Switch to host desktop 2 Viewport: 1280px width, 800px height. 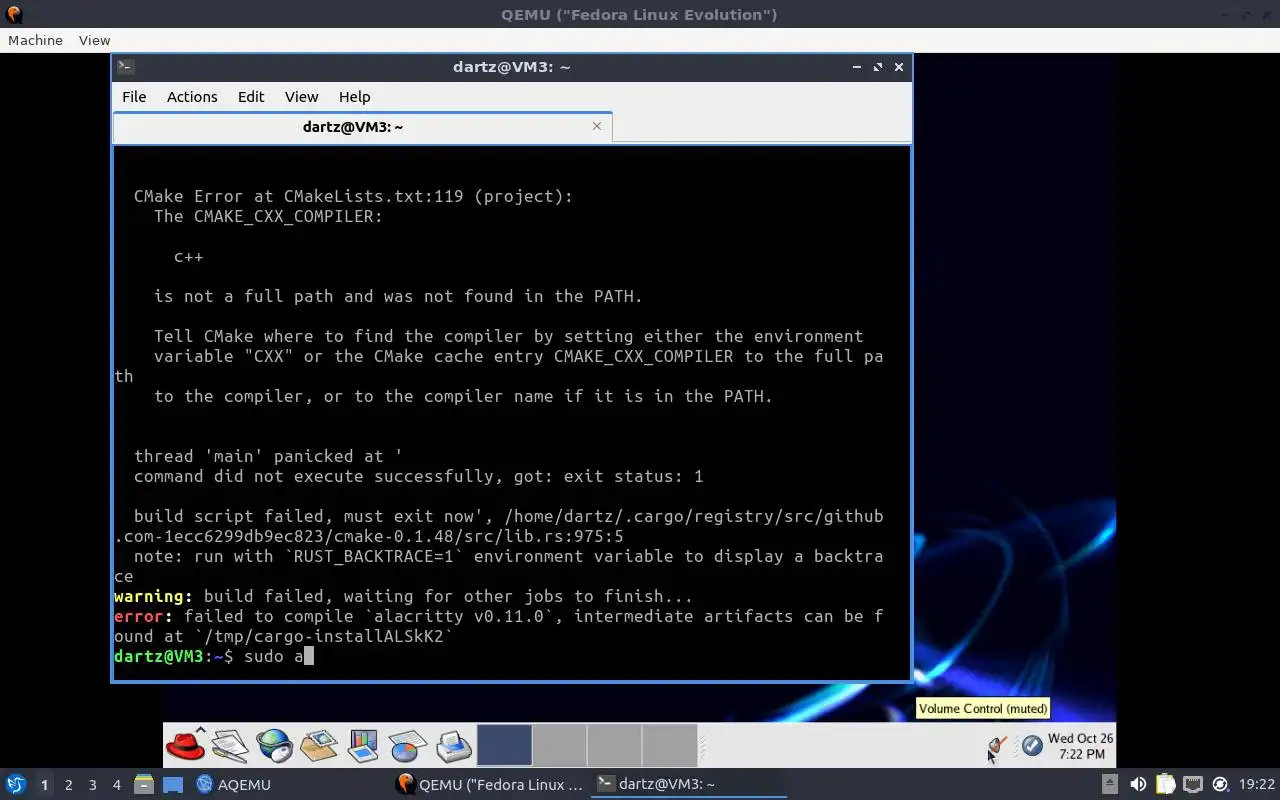(68, 785)
